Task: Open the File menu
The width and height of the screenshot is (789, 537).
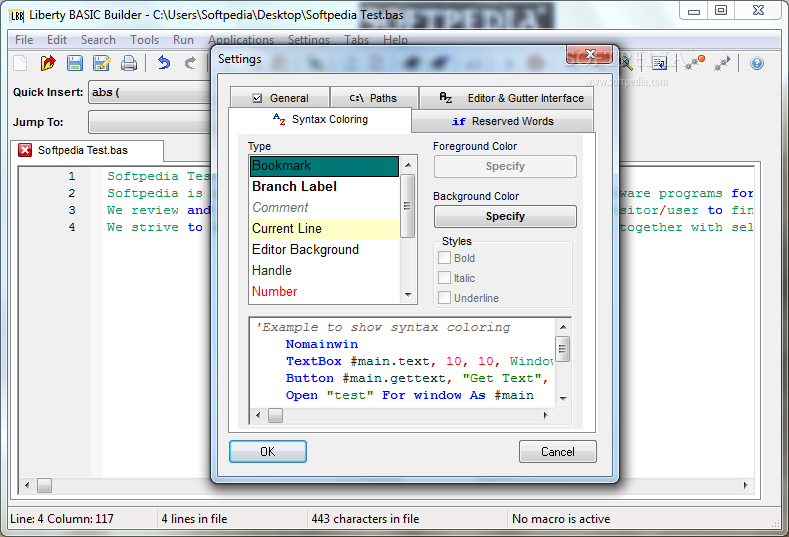Action: (24, 40)
